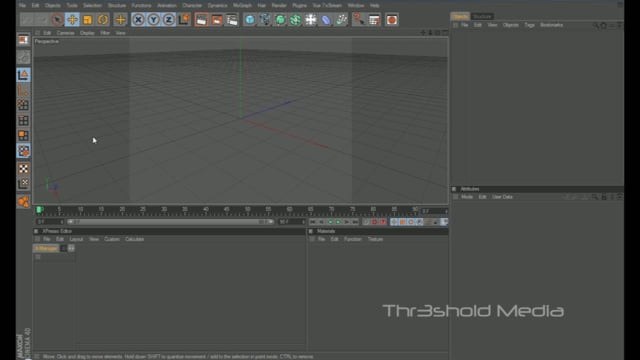Toggle scale keyframe recording icon

click(x=402, y=222)
